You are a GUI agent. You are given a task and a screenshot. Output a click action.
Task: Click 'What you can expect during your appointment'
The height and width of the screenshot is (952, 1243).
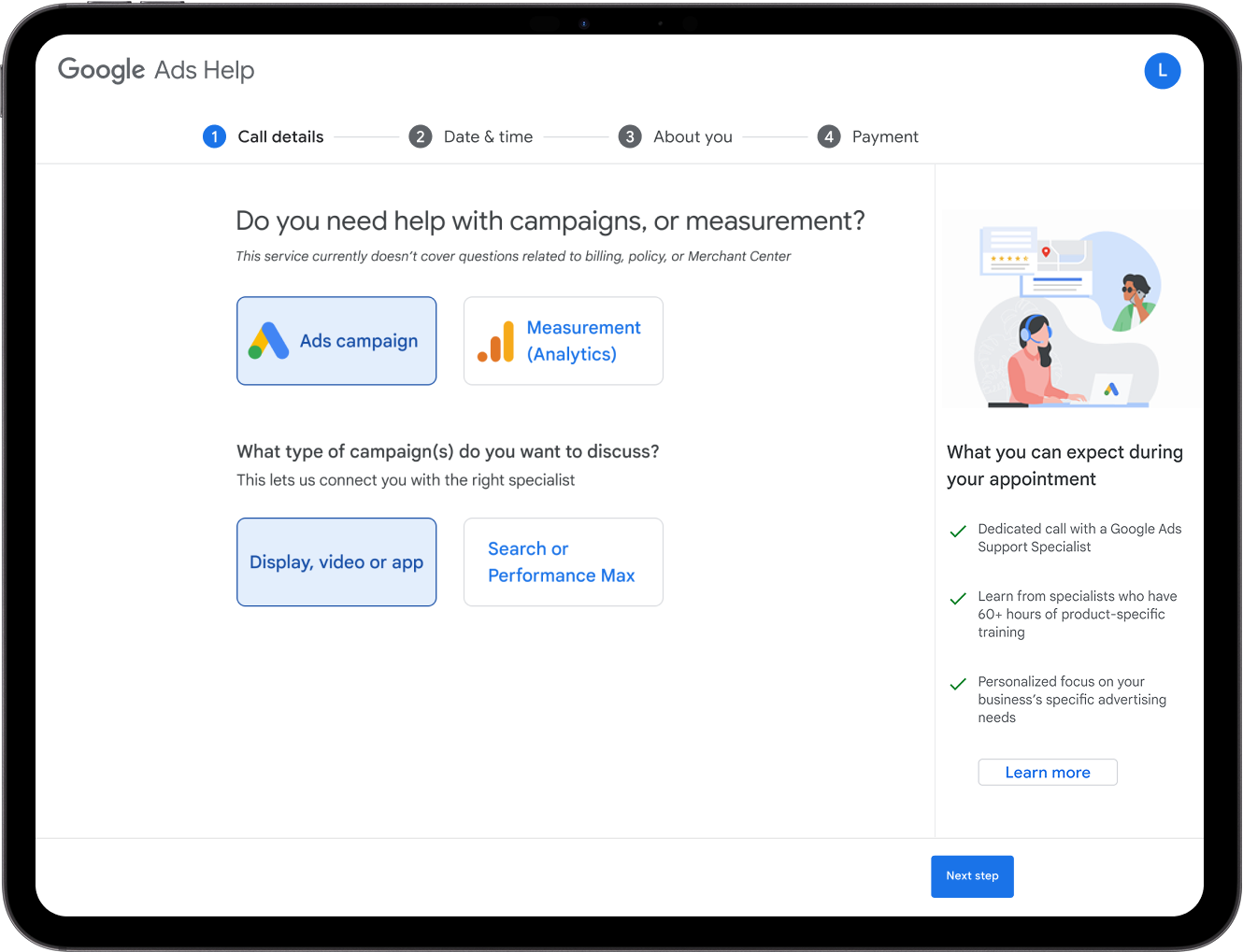[x=1064, y=465]
